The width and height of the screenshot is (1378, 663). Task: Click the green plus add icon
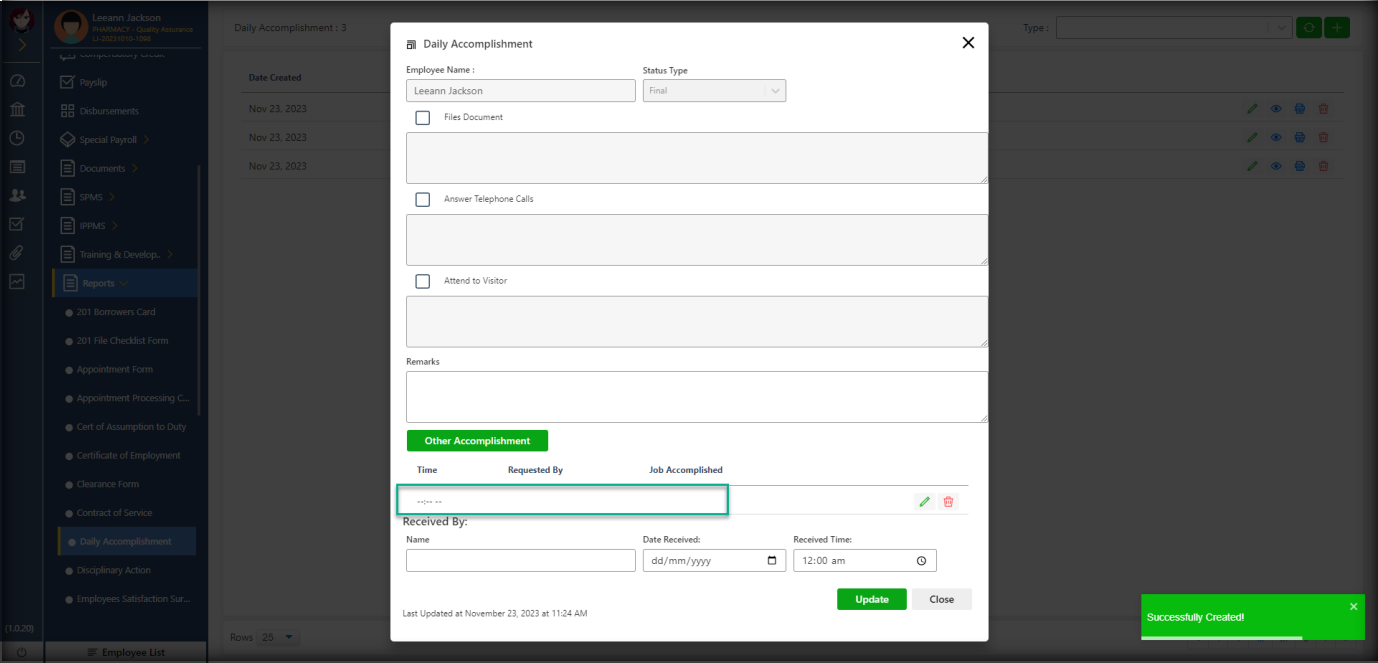[1337, 28]
